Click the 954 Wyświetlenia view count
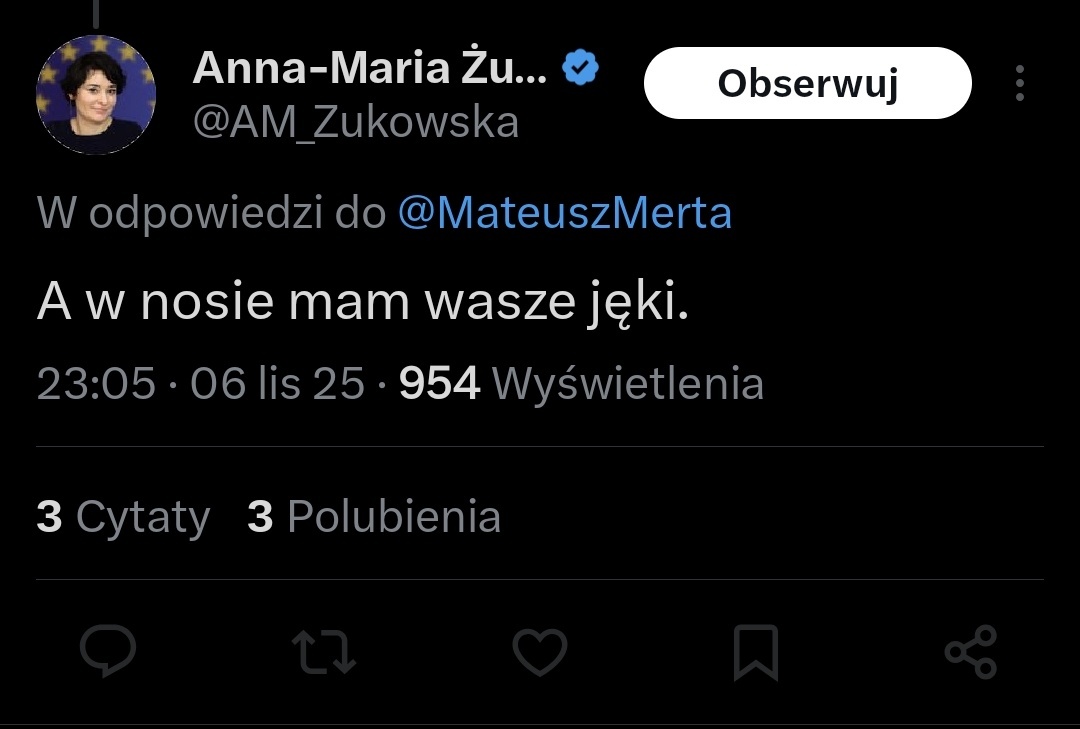This screenshot has height=729, width=1080. [581, 384]
